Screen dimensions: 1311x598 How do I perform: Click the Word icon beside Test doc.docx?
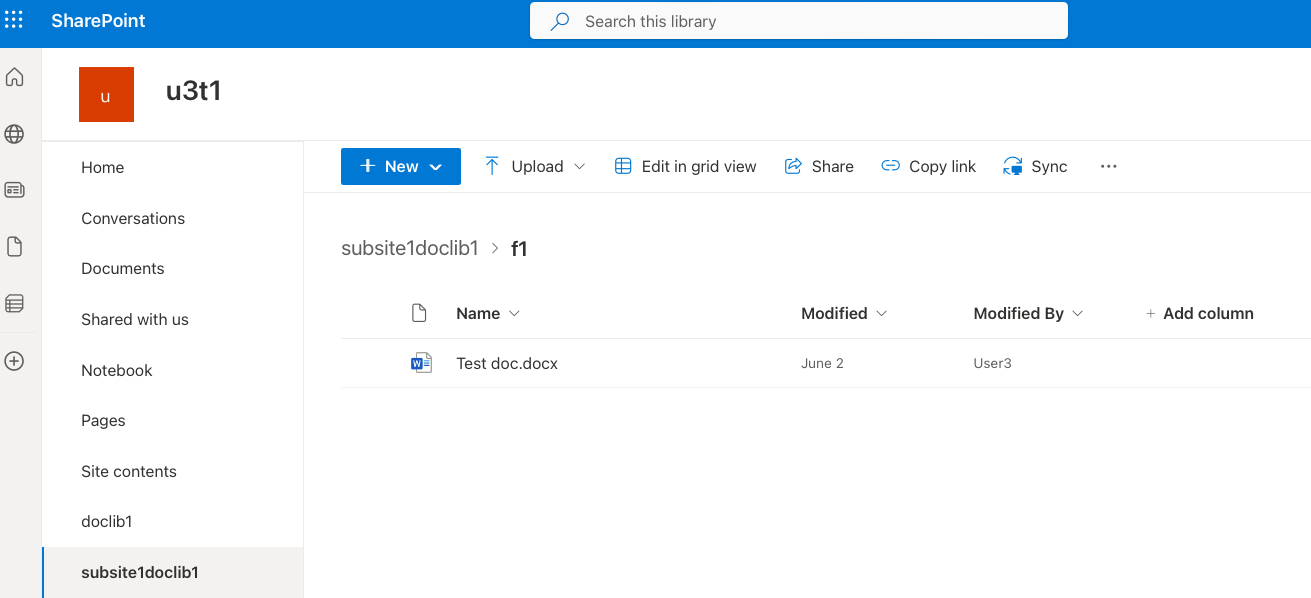pos(421,363)
